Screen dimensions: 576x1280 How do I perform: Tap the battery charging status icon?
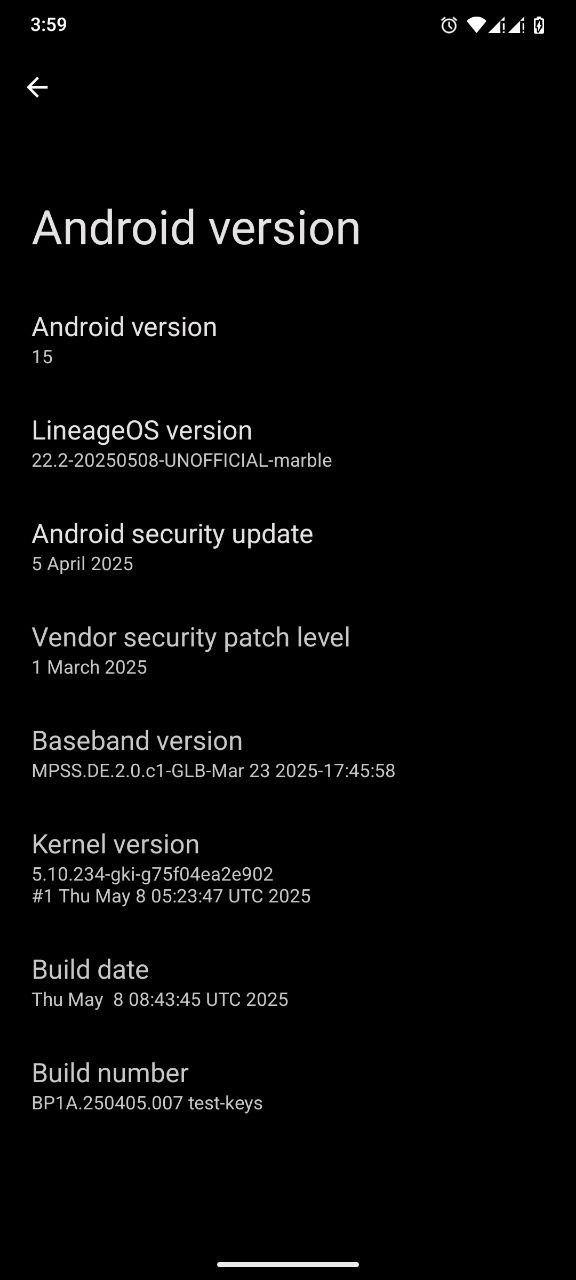point(539,25)
